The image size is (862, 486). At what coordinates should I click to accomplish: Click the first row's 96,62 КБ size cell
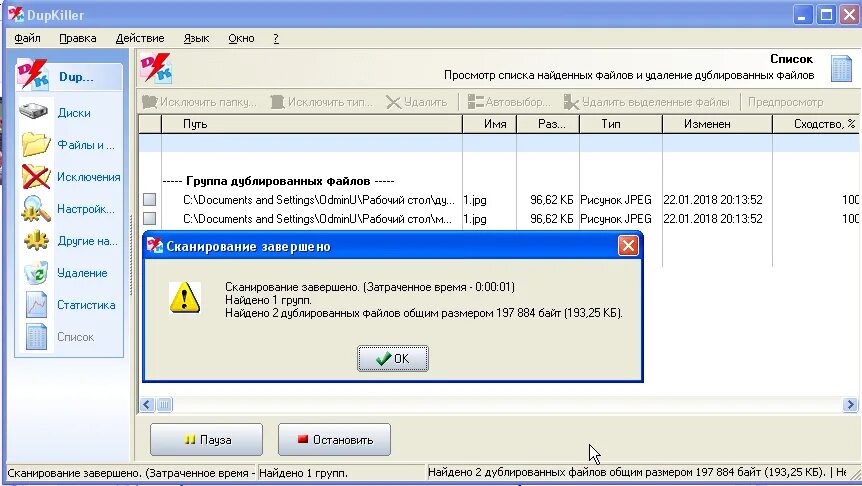[551, 200]
